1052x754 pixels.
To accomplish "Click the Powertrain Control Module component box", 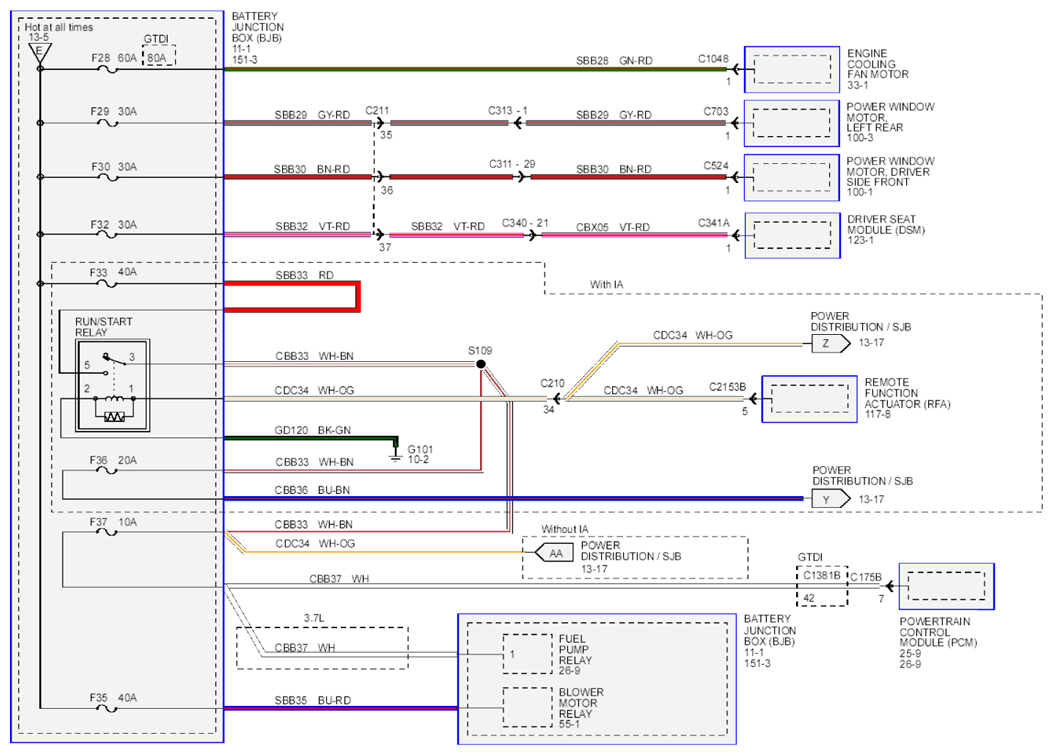I will pos(946,587).
